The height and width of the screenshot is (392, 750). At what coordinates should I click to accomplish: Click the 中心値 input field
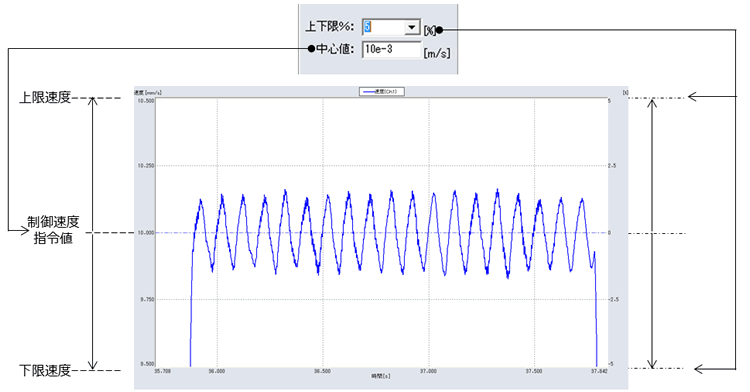pyautogui.click(x=392, y=49)
